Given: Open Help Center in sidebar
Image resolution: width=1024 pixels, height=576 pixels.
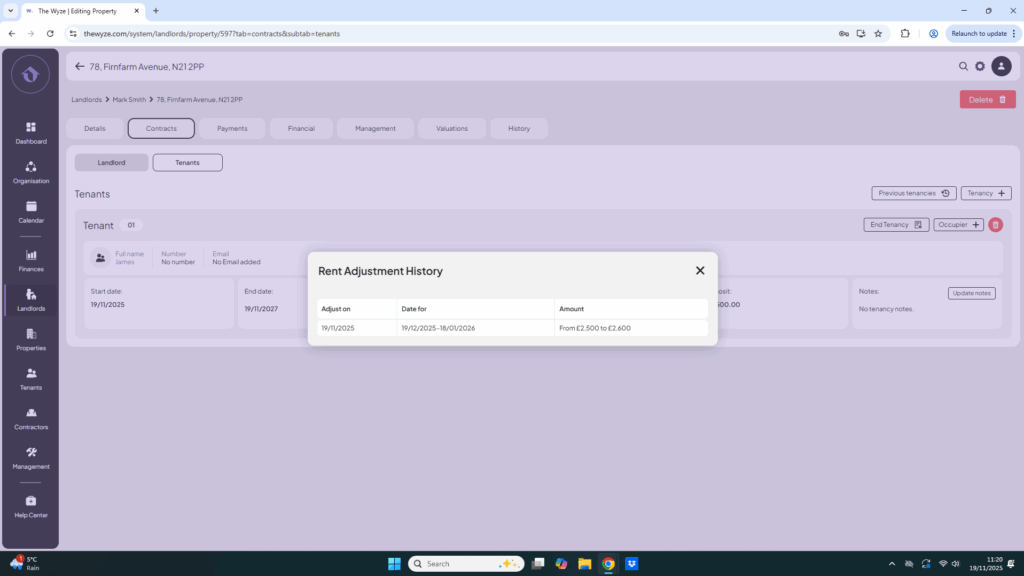Looking at the screenshot, I should pos(30,506).
